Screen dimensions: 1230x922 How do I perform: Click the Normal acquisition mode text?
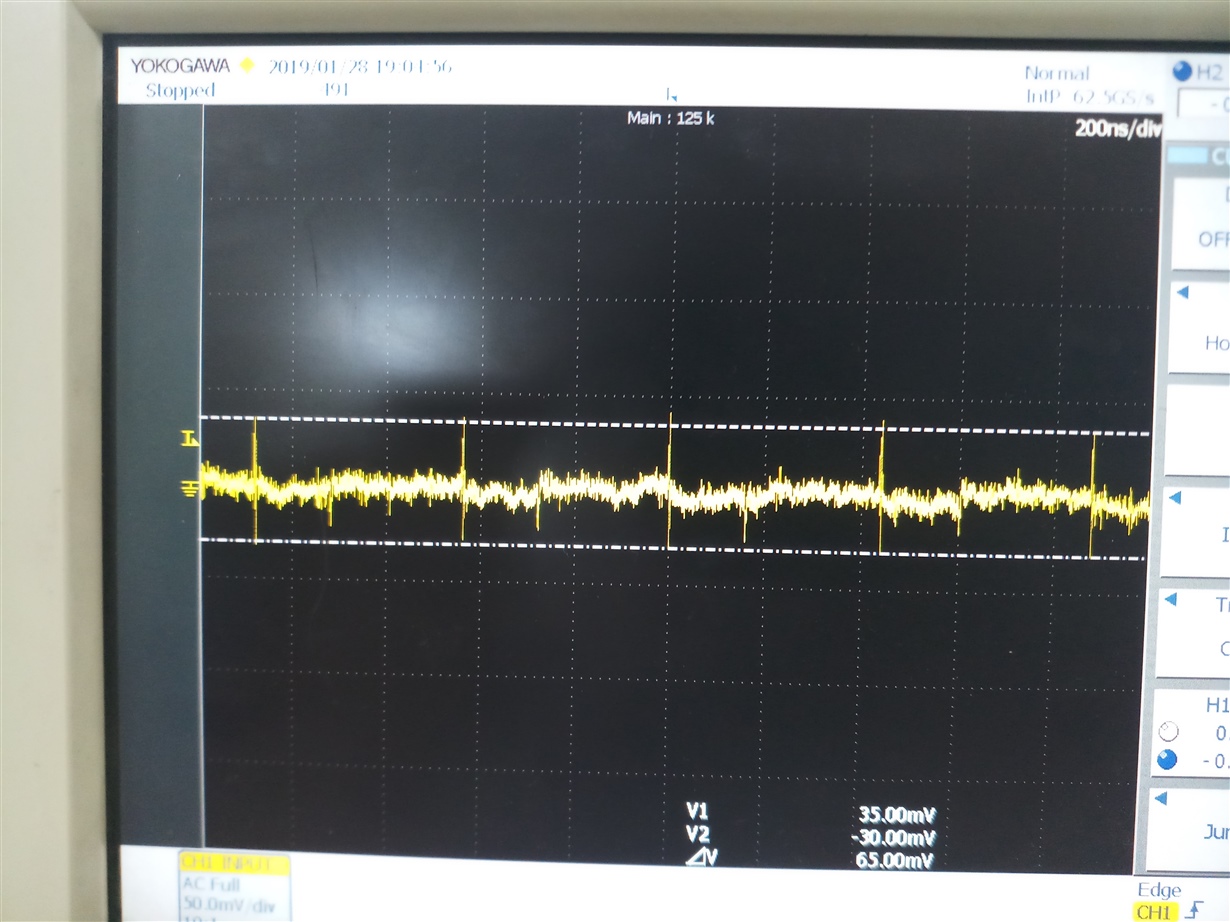[x=1057, y=74]
